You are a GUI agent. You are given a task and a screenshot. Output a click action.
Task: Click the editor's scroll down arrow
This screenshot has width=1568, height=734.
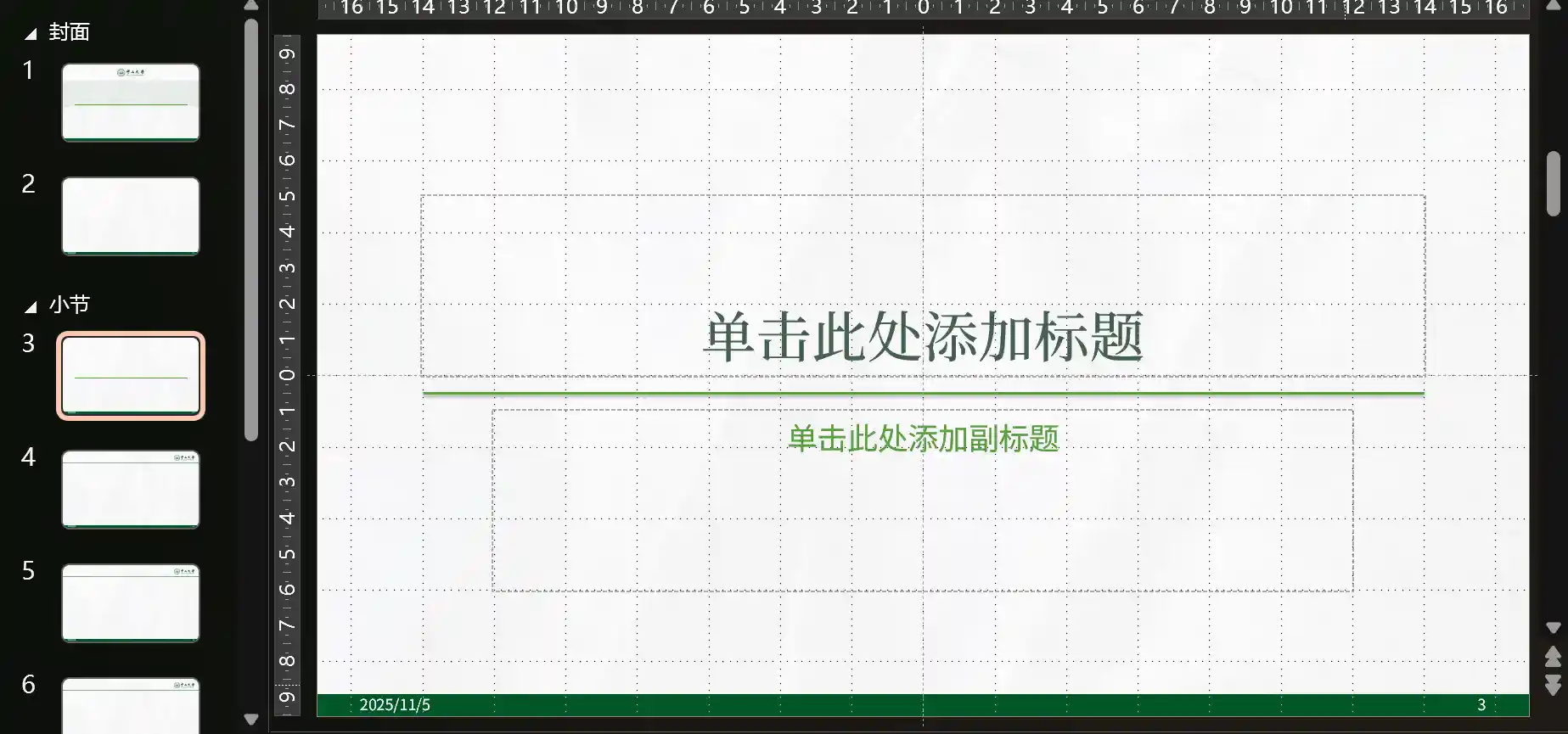pos(1553,628)
